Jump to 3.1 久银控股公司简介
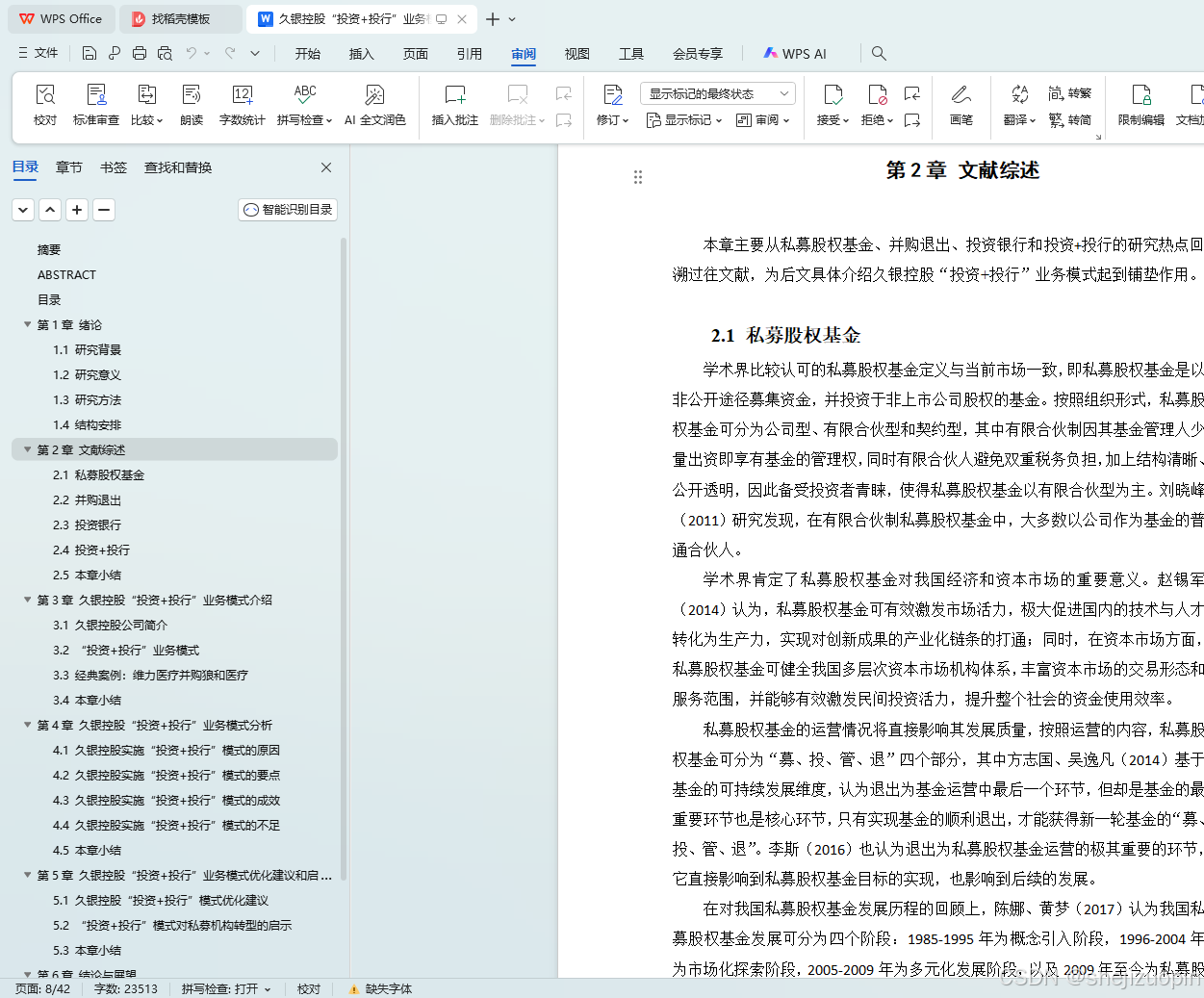The height and width of the screenshot is (998, 1204). pyautogui.click(x=111, y=625)
